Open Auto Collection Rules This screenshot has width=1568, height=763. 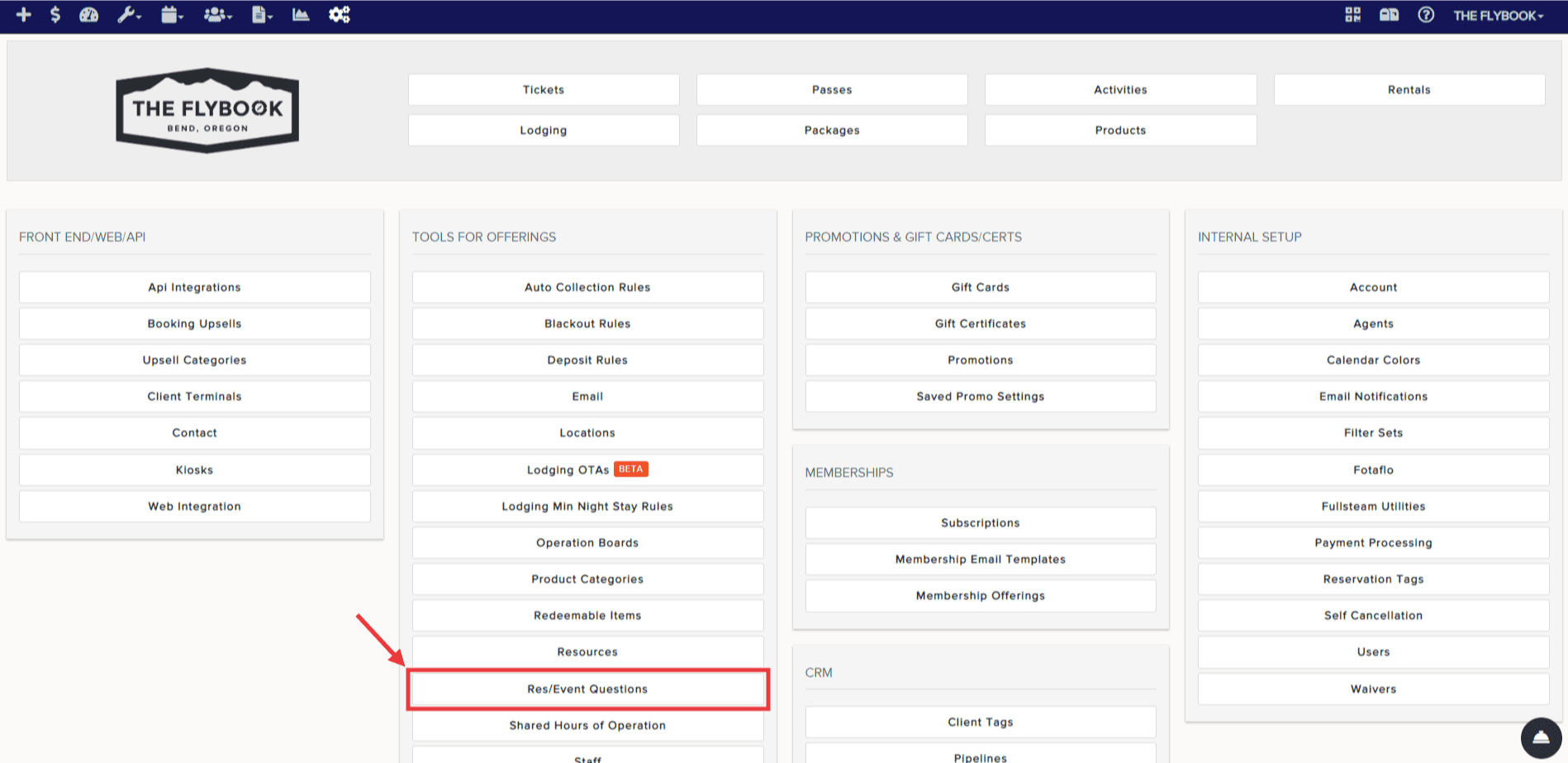tap(587, 288)
